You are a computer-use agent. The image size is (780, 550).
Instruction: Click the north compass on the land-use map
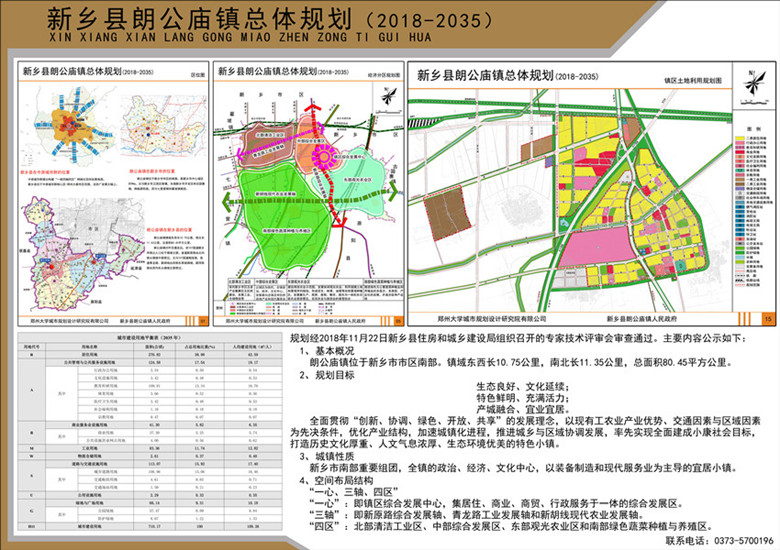click(755, 83)
